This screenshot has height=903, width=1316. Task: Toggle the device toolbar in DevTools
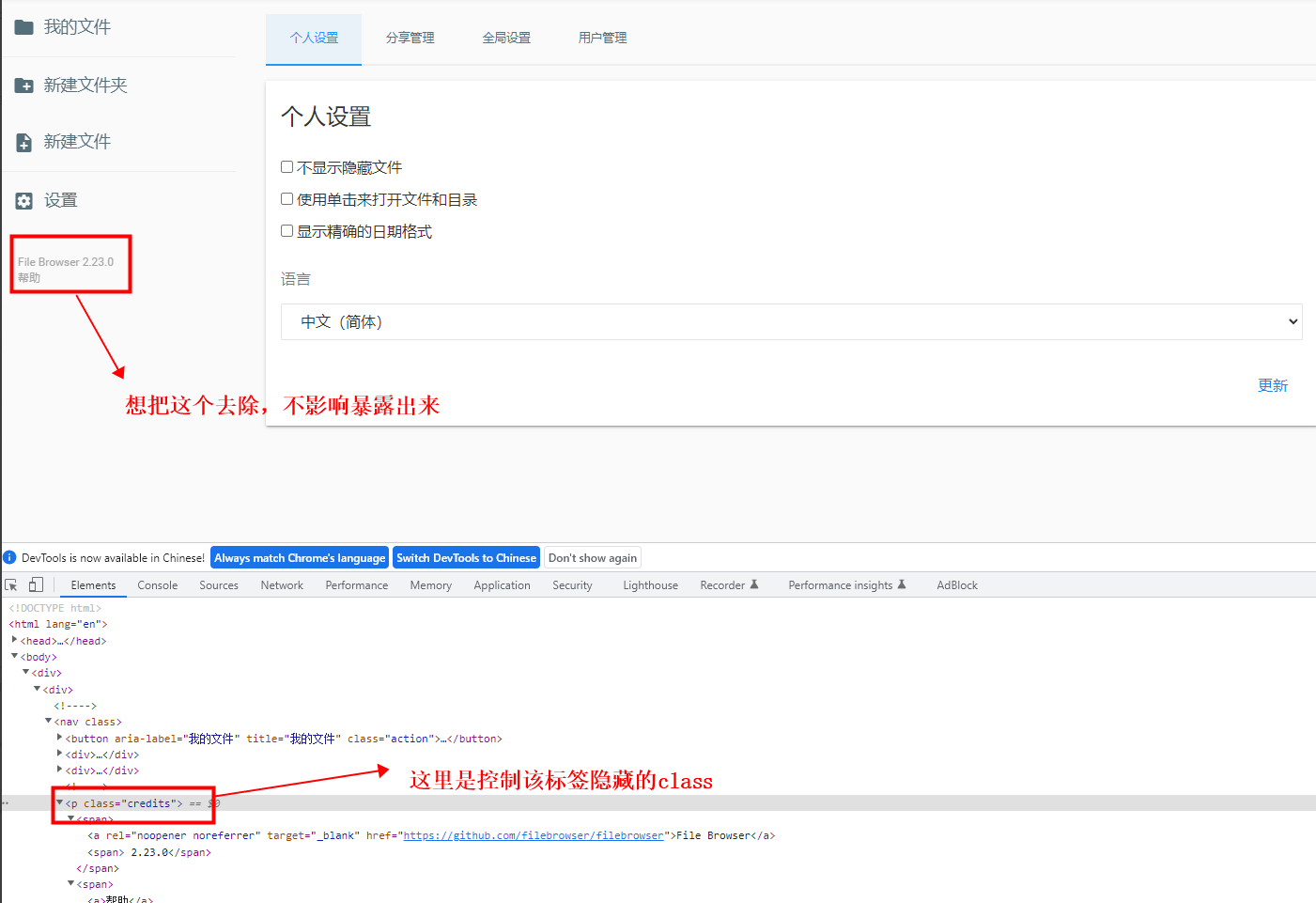point(36,584)
